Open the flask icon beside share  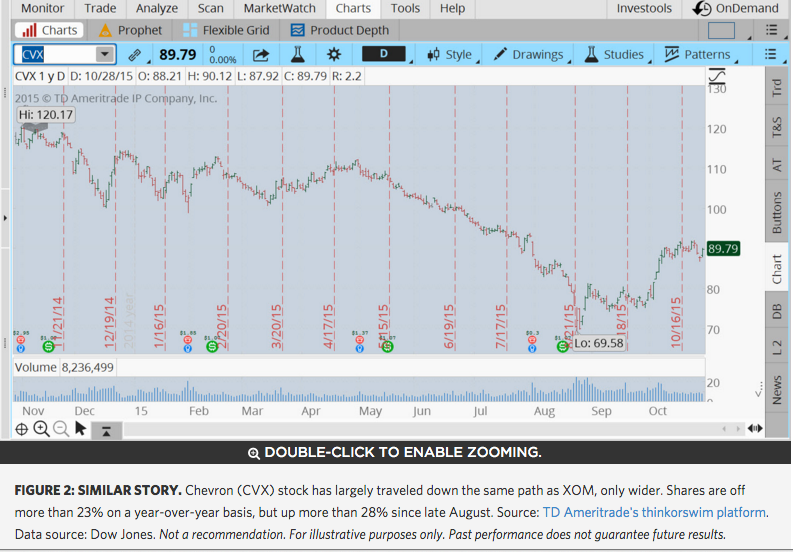297,55
